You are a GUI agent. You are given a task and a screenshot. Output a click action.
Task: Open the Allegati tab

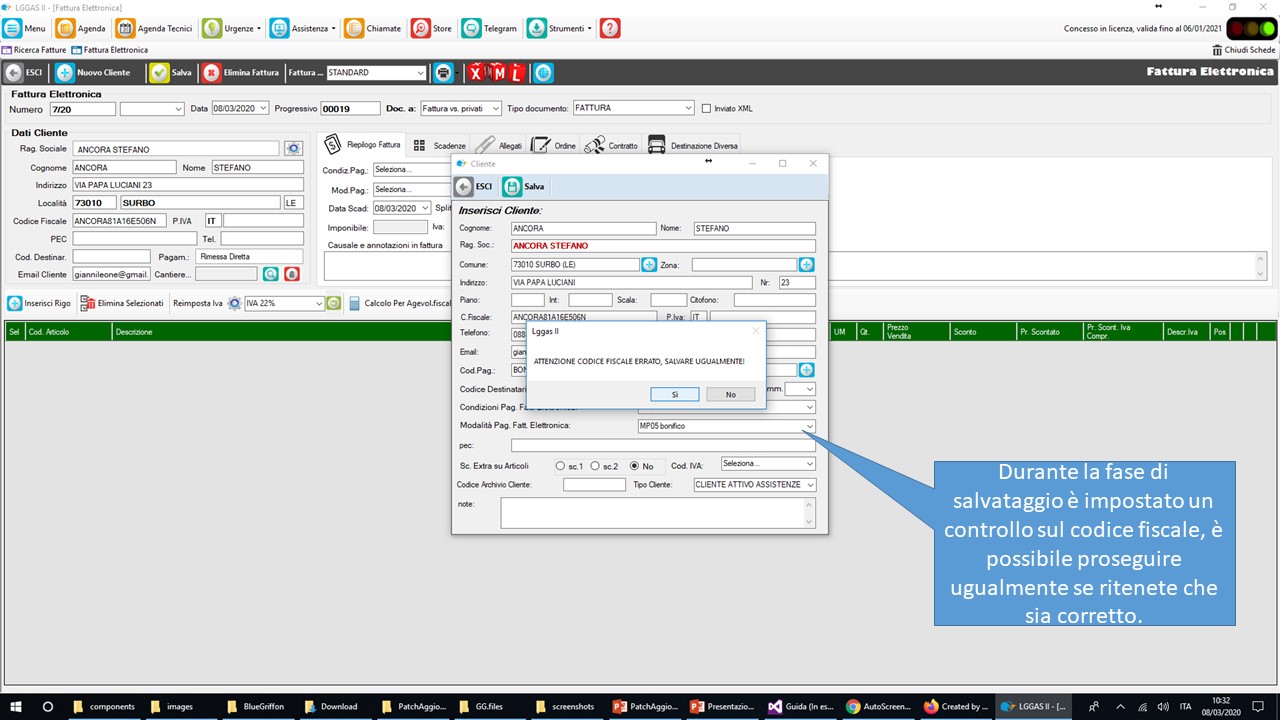point(498,146)
